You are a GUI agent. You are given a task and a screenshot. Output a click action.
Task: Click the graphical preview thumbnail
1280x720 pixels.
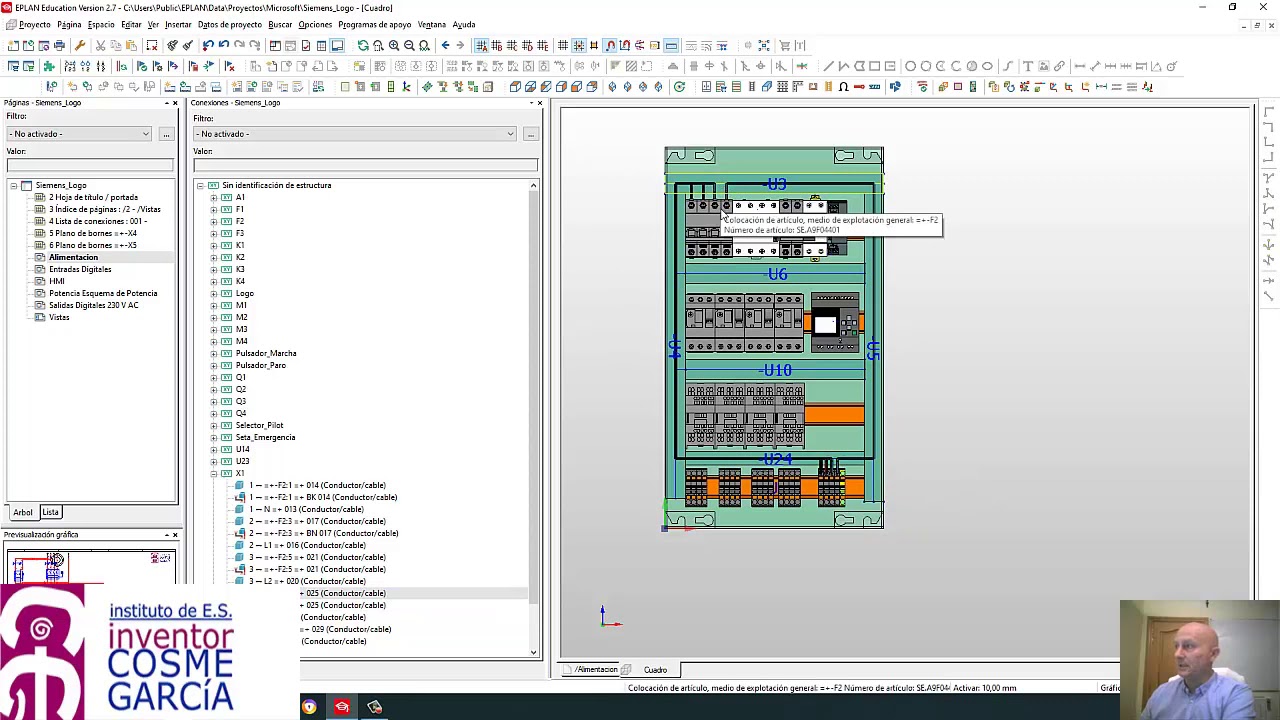click(90, 566)
